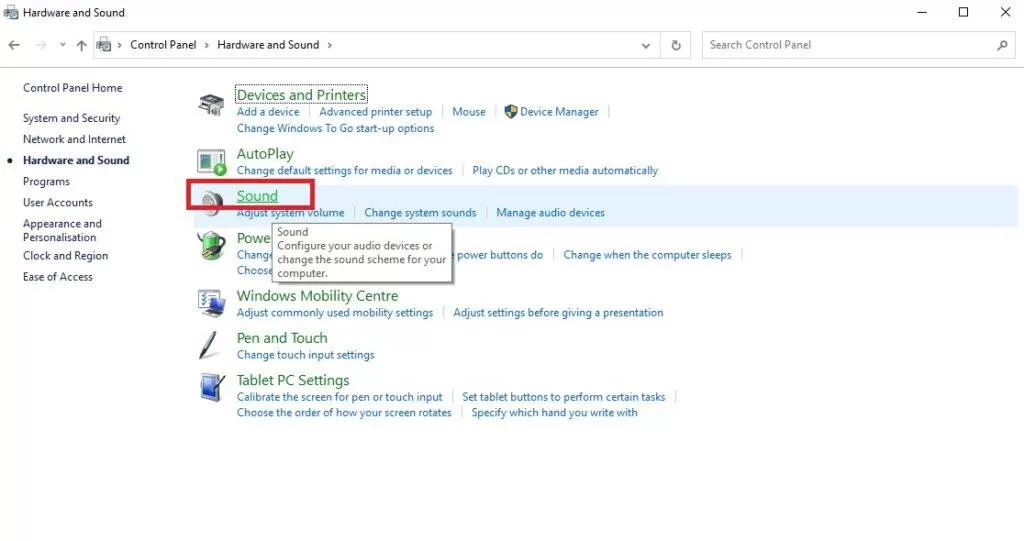Open Clock and Region
Image resolution: width=1024 pixels, height=541 pixels.
click(x=65, y=255)
